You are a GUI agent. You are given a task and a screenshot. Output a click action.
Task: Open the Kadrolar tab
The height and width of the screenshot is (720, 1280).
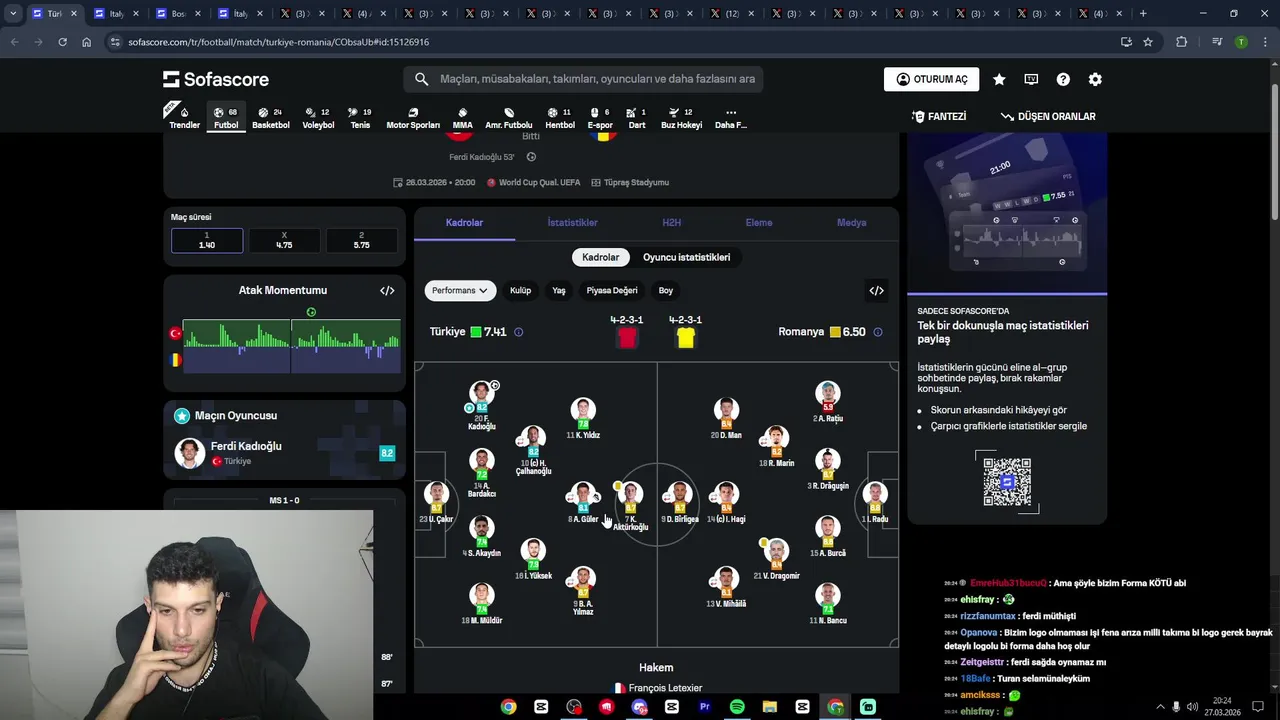tap(464, 223)
